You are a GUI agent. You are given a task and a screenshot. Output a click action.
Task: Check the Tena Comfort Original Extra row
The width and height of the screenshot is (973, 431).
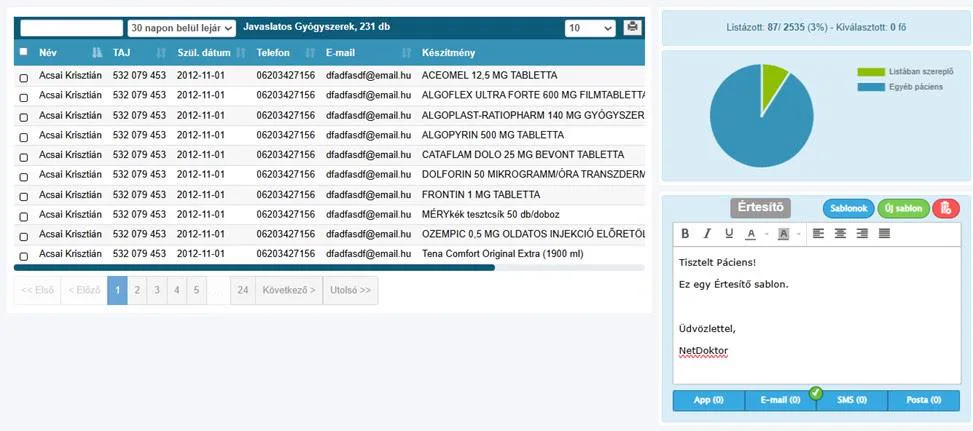tap(24, 256)
